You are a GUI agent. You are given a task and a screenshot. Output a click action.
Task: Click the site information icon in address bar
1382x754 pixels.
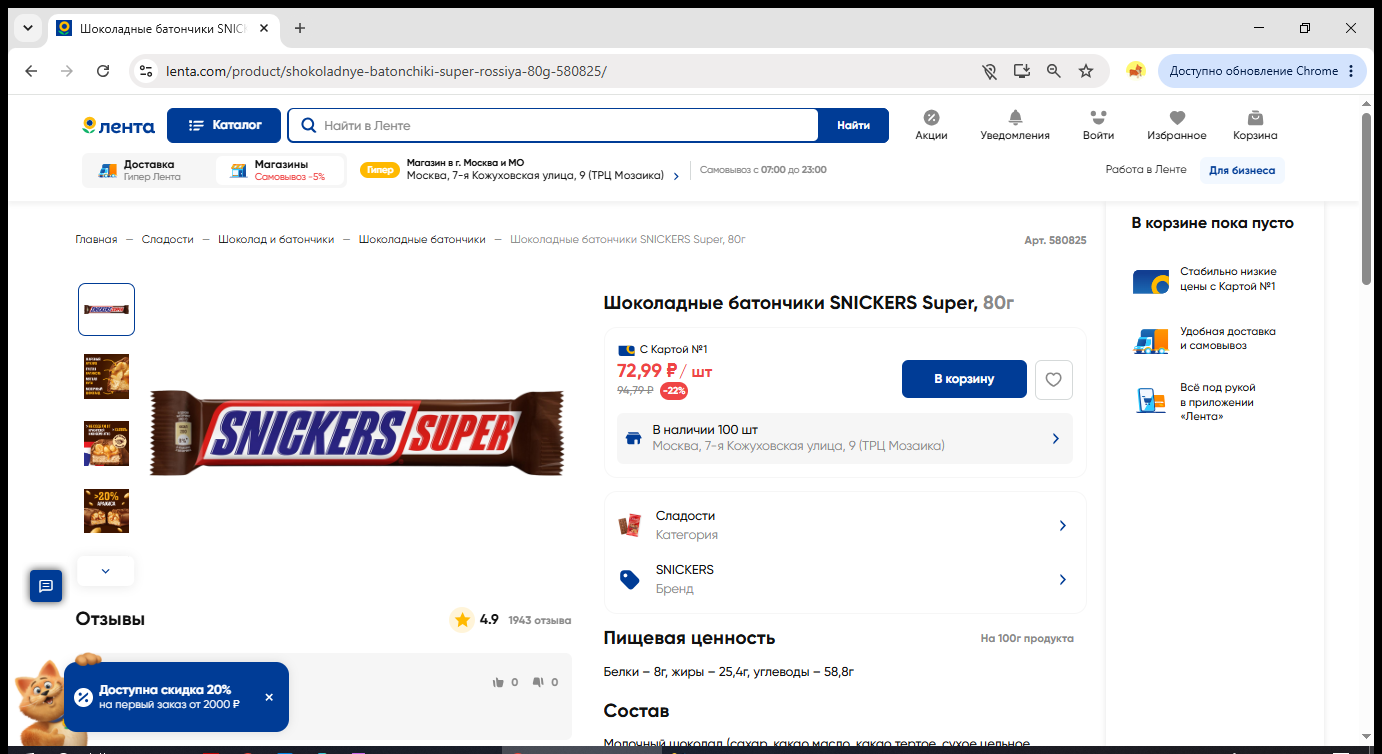147,71
